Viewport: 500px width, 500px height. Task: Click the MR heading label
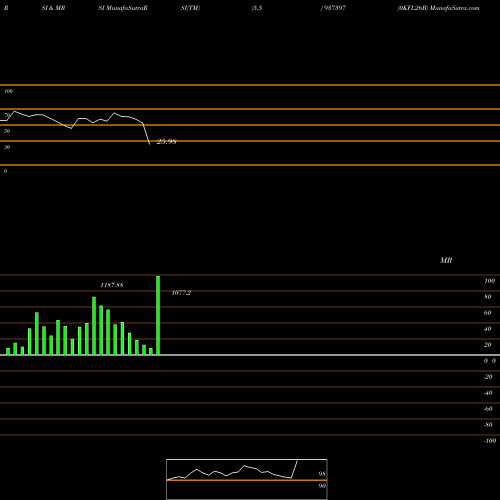point(446,260)
